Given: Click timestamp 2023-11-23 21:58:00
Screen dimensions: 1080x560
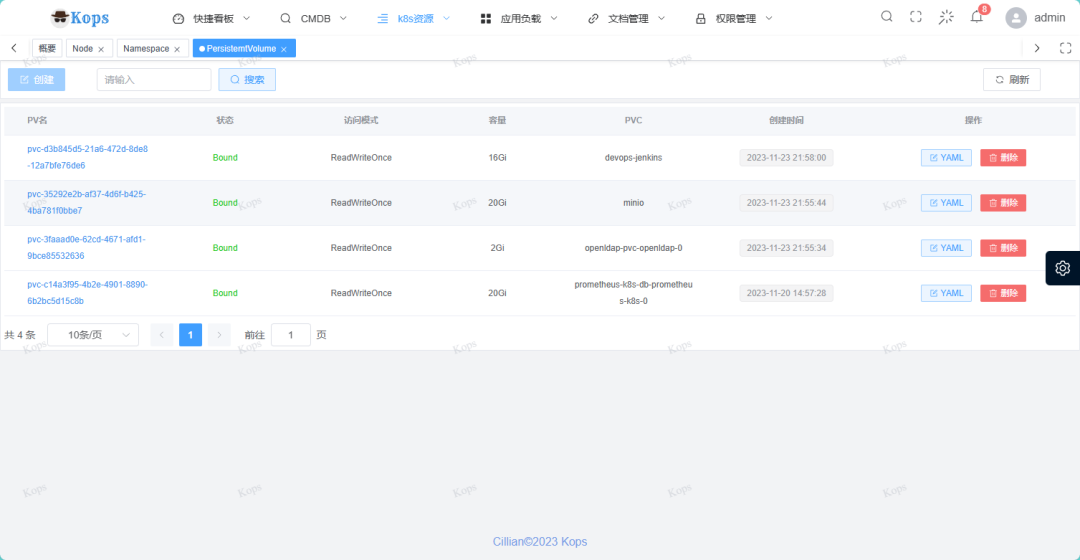Looking at the screenshot, I should pyautogui.click(x=786, y=158).
